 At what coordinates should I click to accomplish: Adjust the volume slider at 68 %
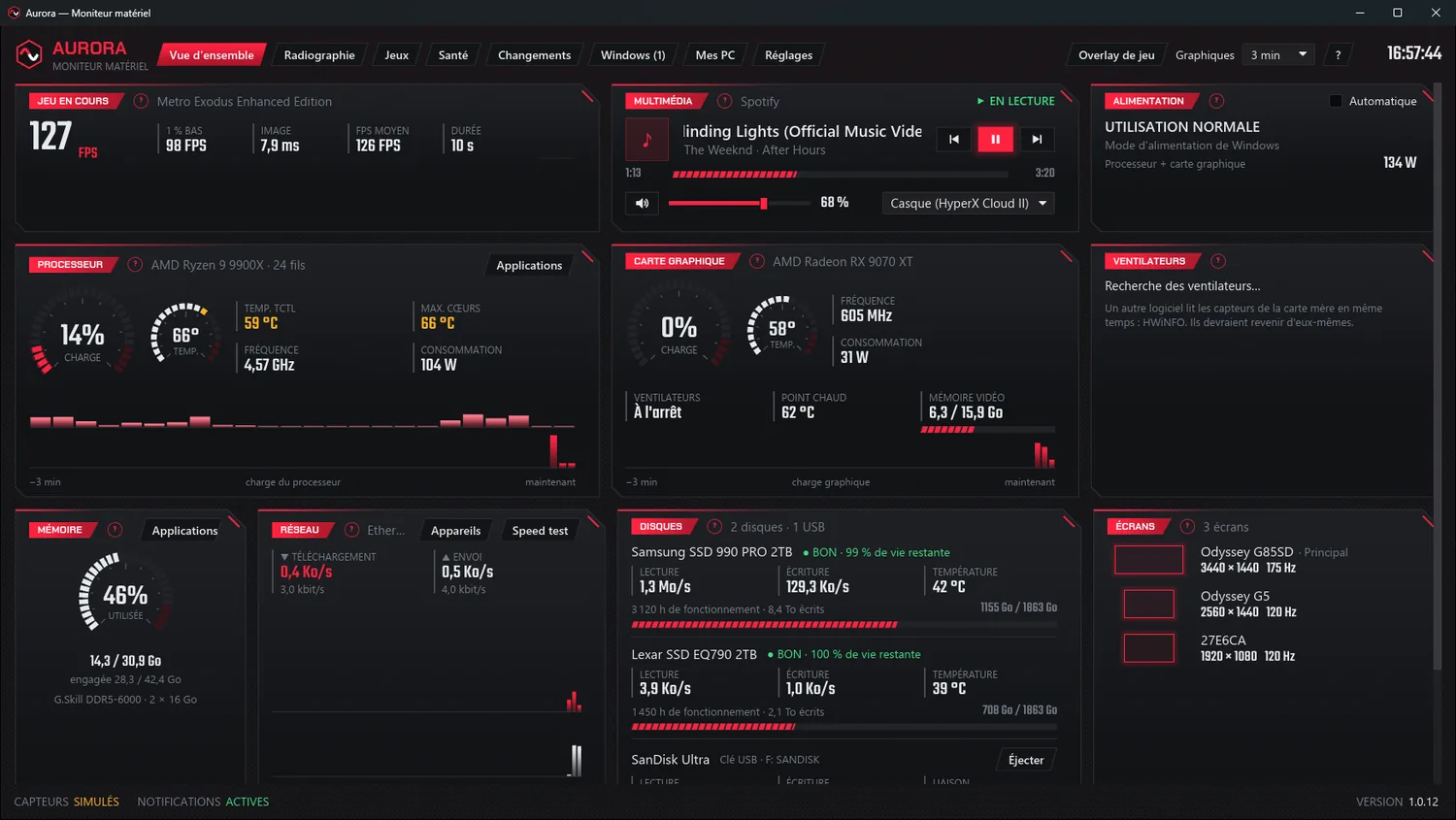coord(740,203)
